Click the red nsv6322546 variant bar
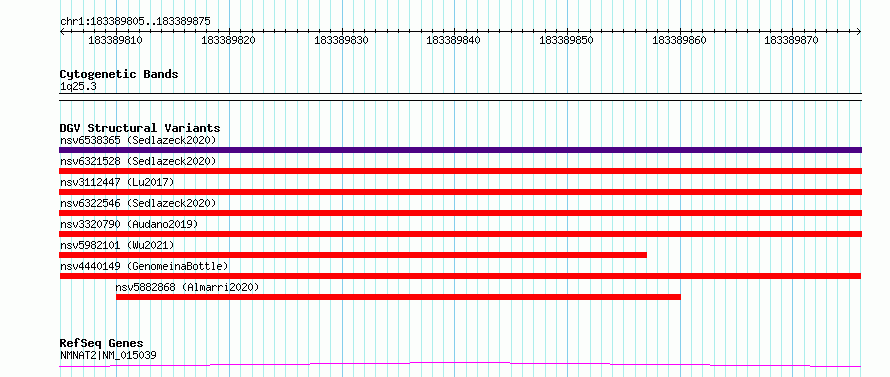The height and width of the screenshot is (377, 890). [x=460, y=213]
